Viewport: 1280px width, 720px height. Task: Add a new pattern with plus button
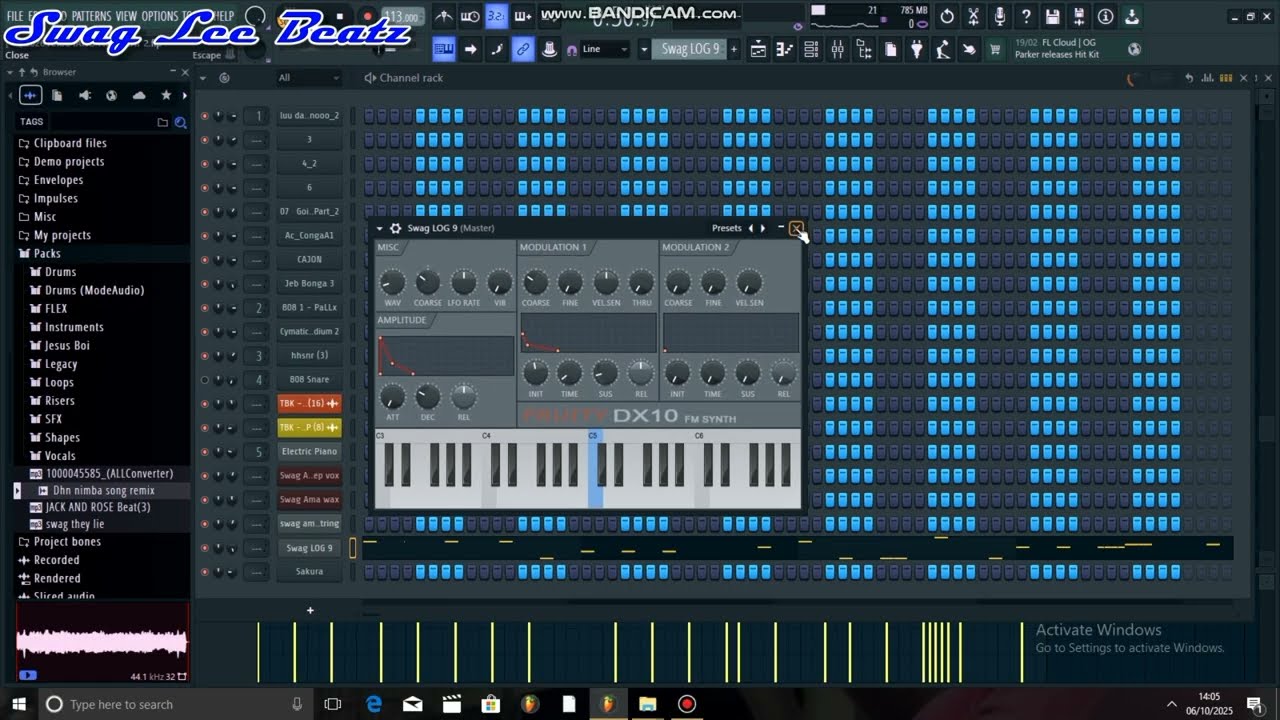pos(733,49)
